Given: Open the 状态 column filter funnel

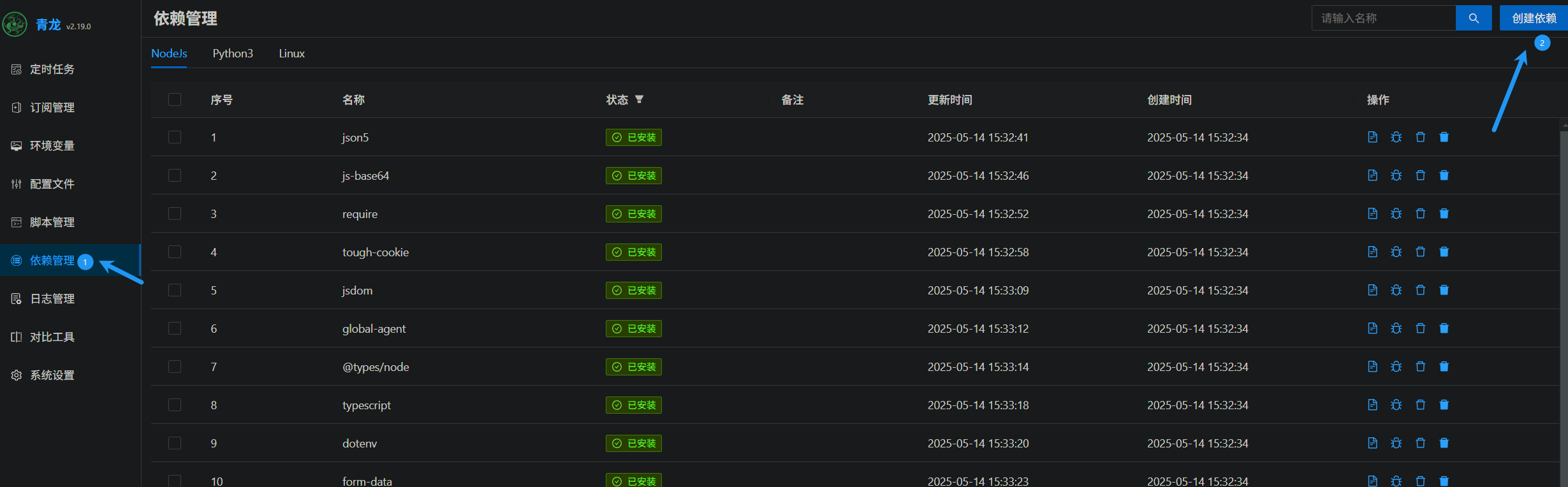Looking at the screenshot, I should click(639, 99).
